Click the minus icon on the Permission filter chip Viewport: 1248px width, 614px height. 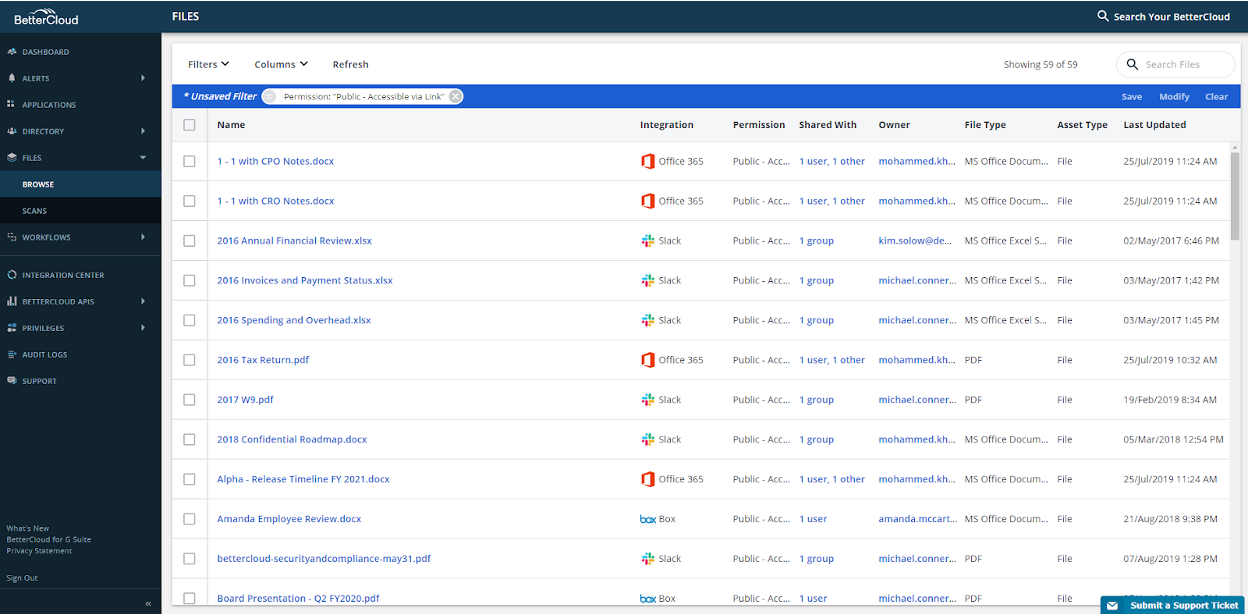(270, 96)
